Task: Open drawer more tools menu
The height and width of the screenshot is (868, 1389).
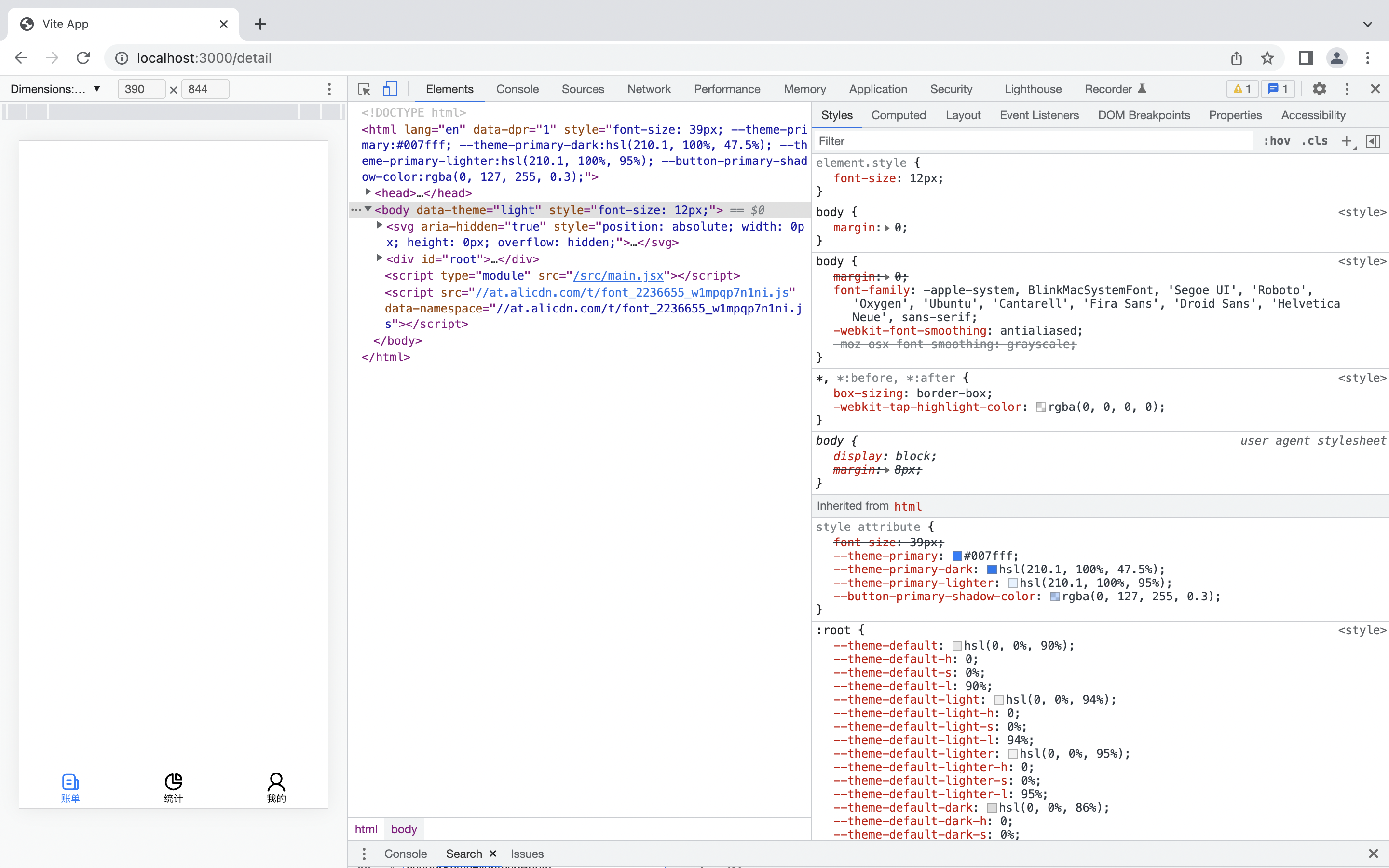Action: click(x=364, y=854)
